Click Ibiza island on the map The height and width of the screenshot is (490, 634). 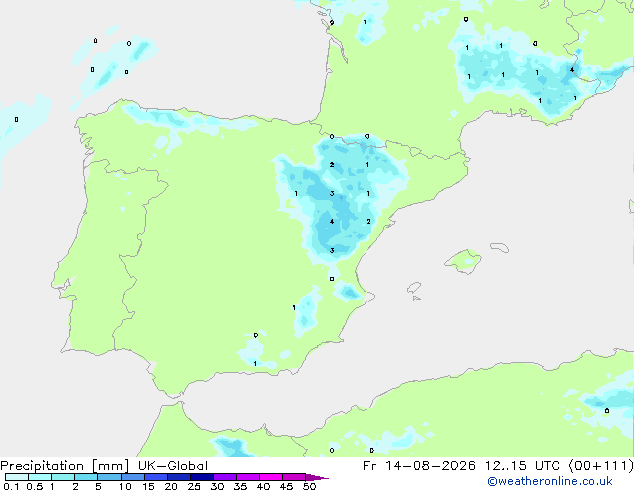pos(414,288)
